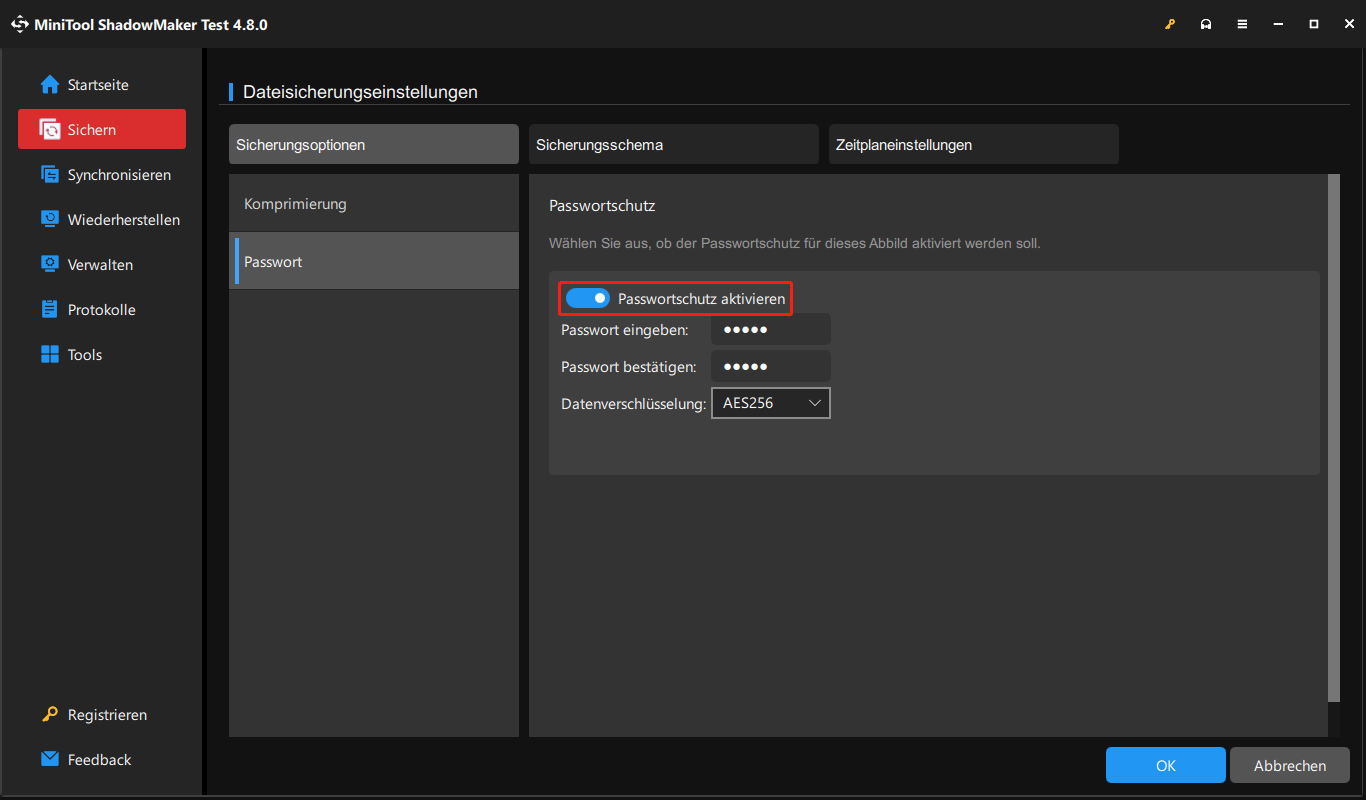This screenshot has height=800, width=1366.
Task: Open the Zeitplaneinstellungen tab
Action: point(973,144)
